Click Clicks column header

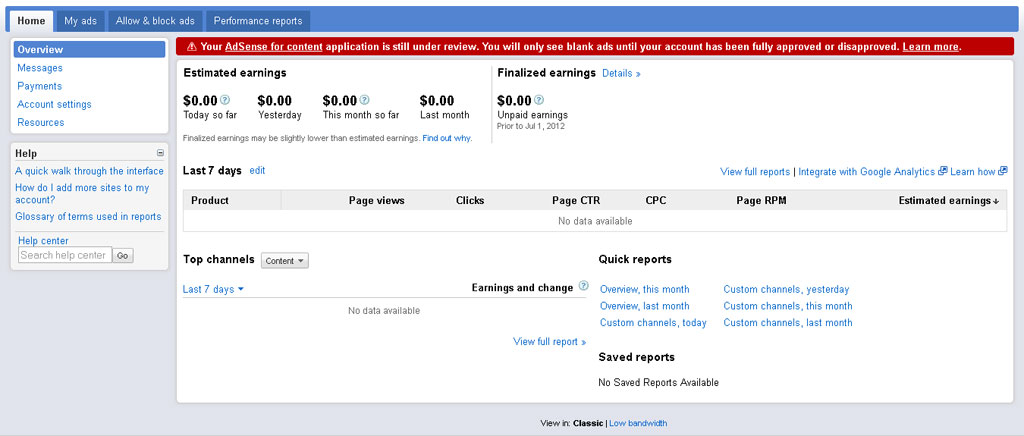tap(470, 200)
